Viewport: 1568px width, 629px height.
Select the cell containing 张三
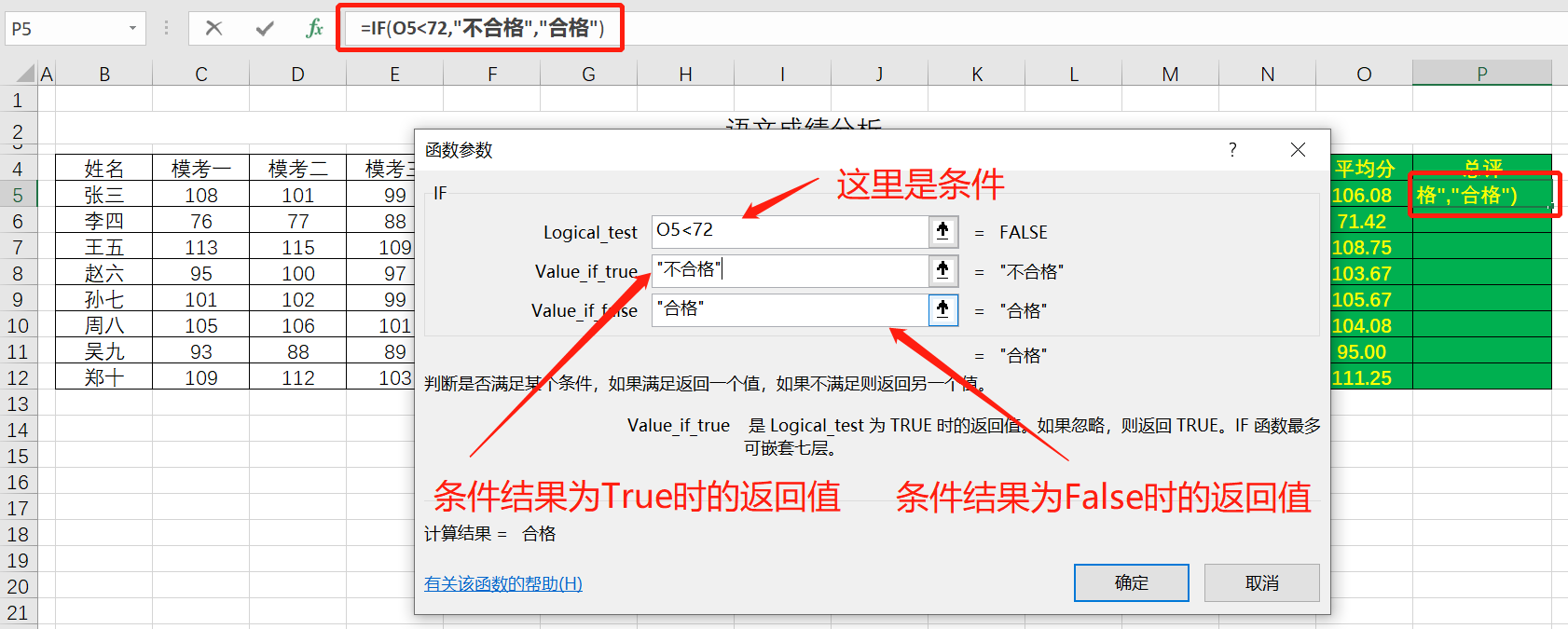point(104,195)
